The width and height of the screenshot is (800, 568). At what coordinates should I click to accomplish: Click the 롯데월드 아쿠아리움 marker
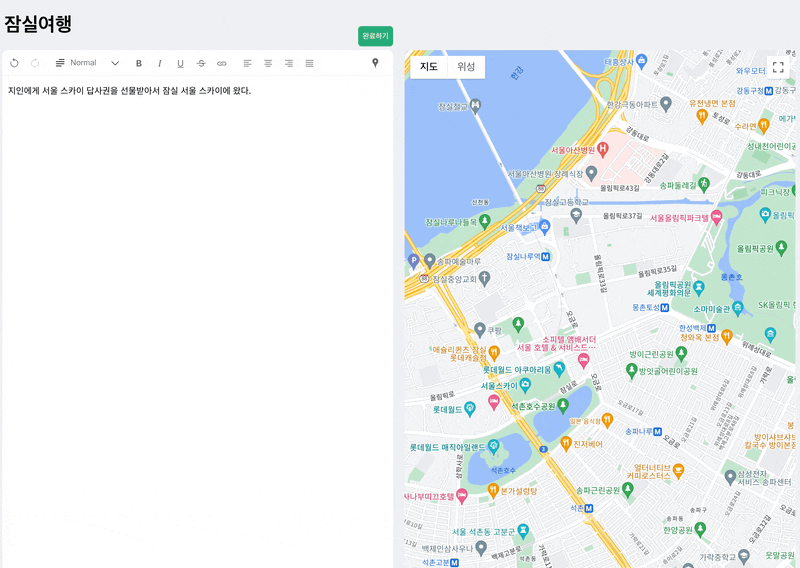[x=560, y=368]
